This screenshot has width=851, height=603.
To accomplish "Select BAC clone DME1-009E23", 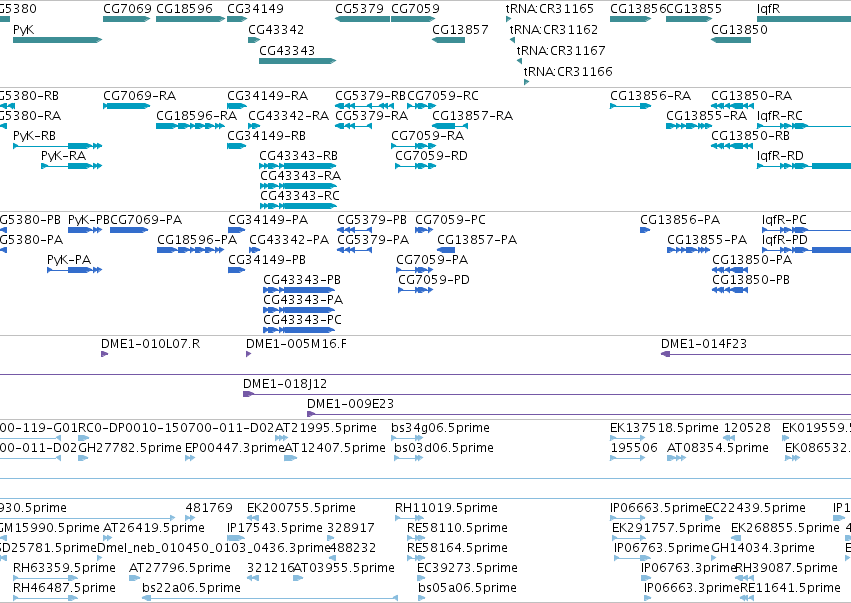I will [x=579, y=414].
